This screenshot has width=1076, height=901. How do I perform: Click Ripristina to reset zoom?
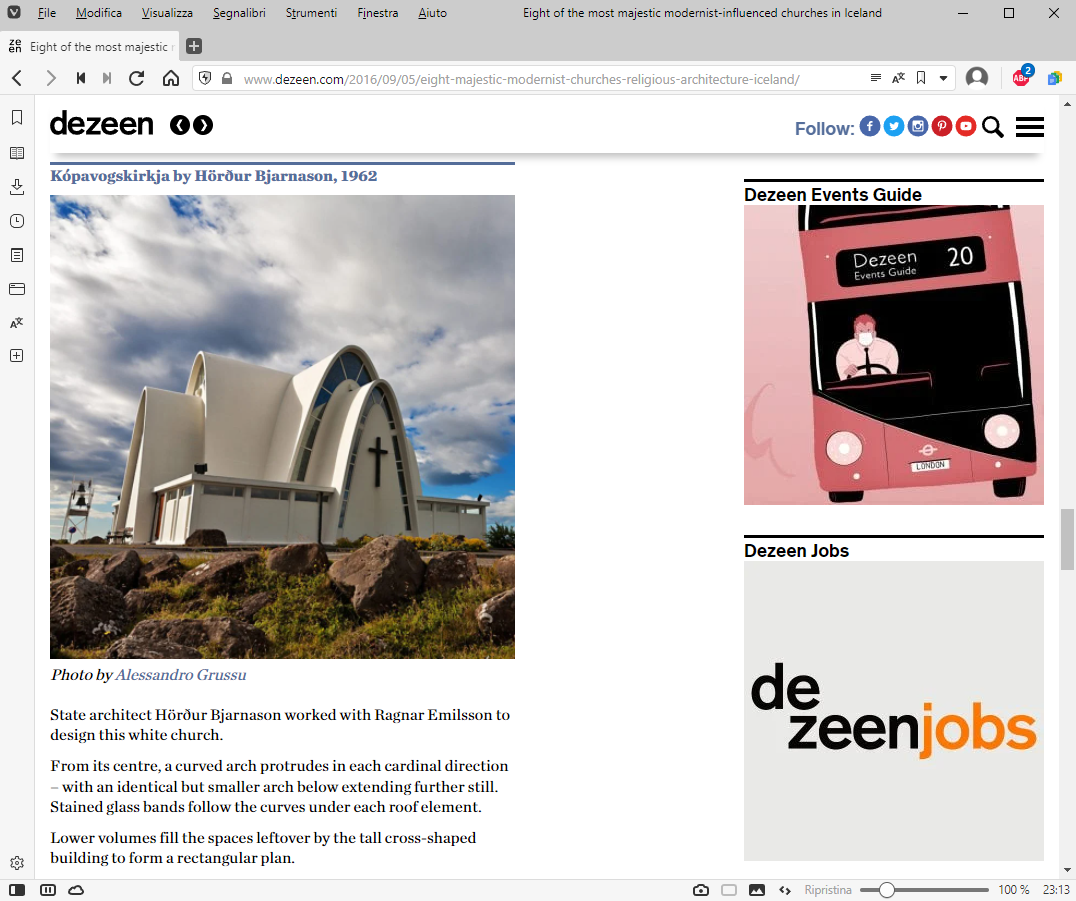pyautogui.click(x=828, y=890)
